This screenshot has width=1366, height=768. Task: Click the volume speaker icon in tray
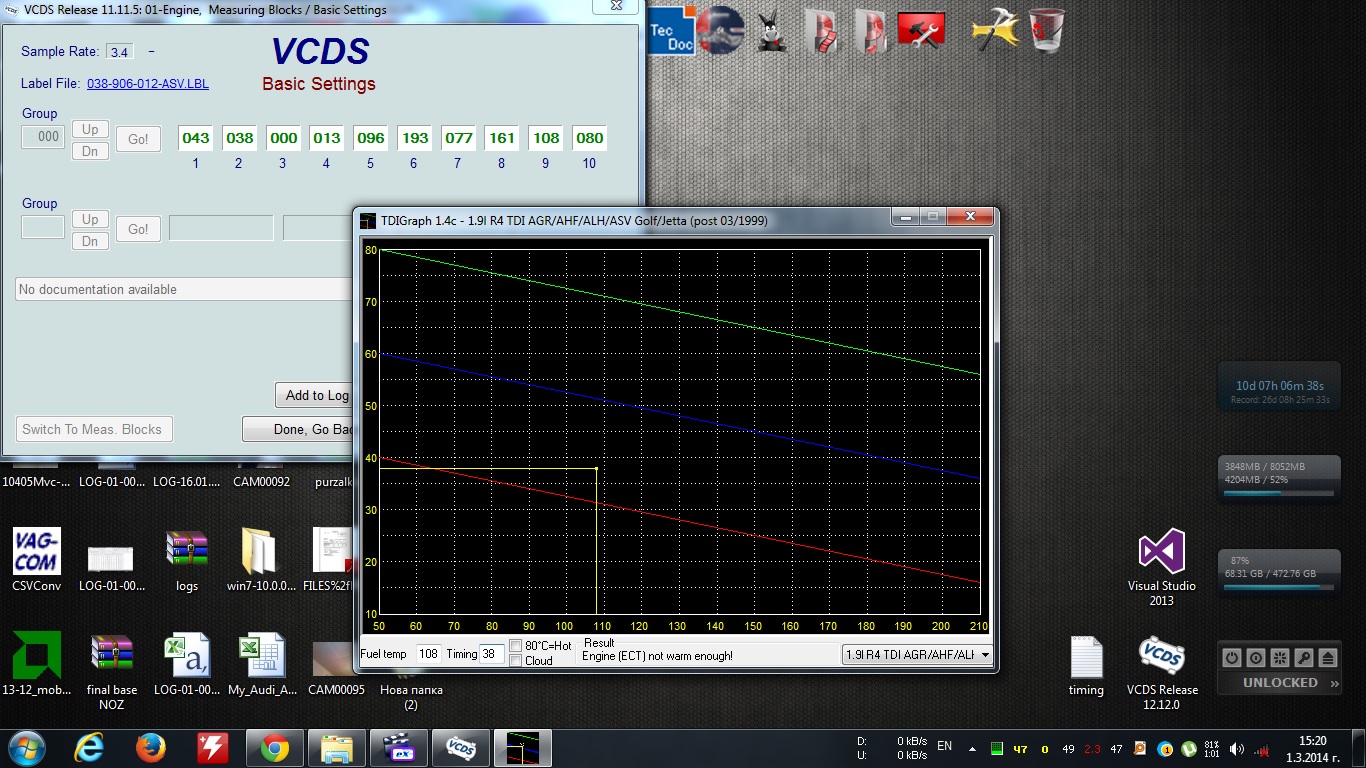click(1236, 748)
